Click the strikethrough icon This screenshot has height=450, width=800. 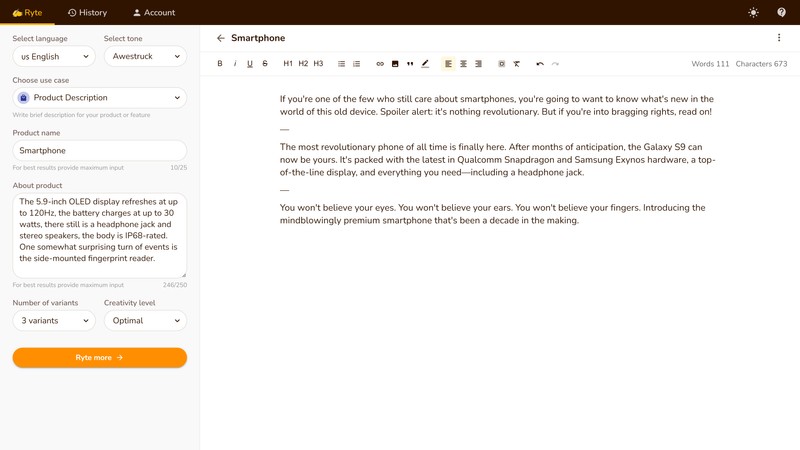265,64
